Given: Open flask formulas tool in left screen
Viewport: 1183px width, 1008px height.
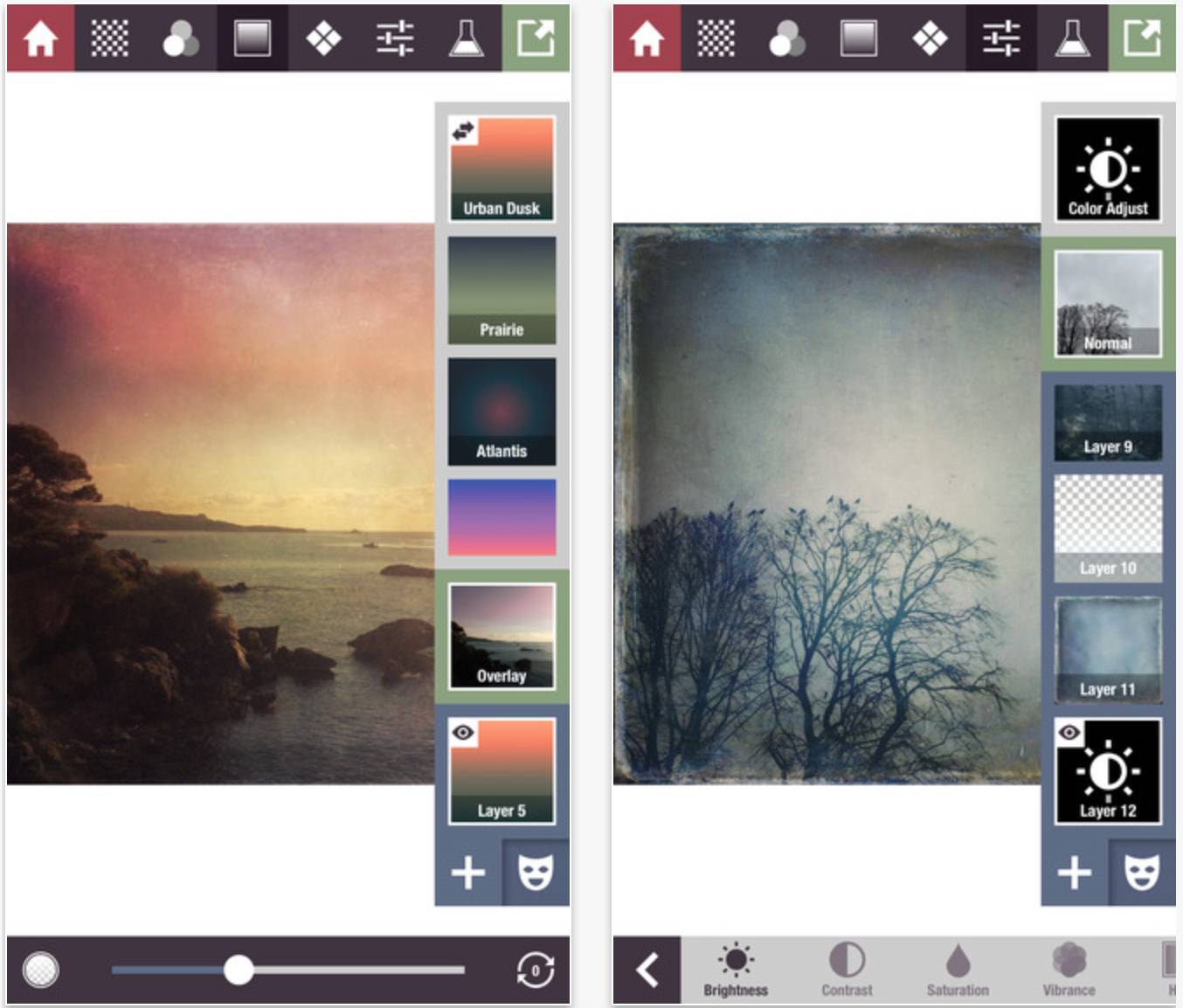Looking at the screenshot, I should tap(466, 38).
